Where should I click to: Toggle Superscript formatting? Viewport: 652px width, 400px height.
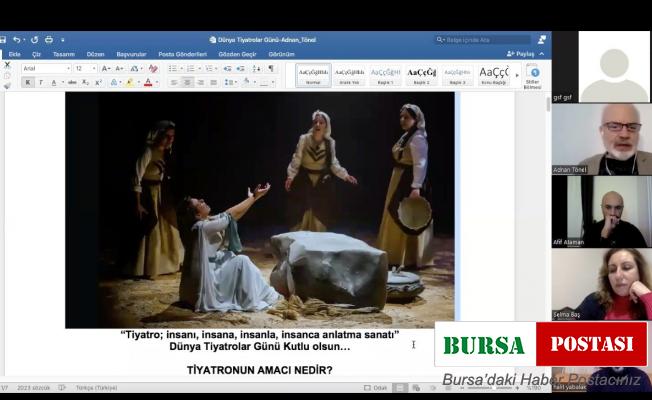pyautogui.click(x=98, y=82)
